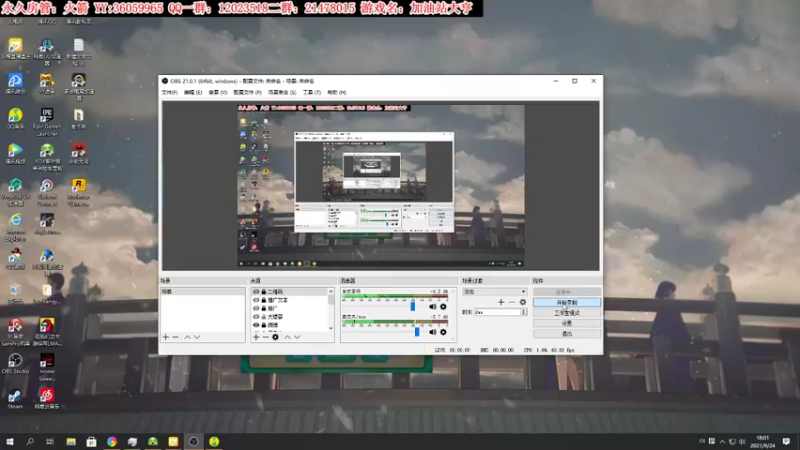Open source properties gear in Sources panel

276,337
